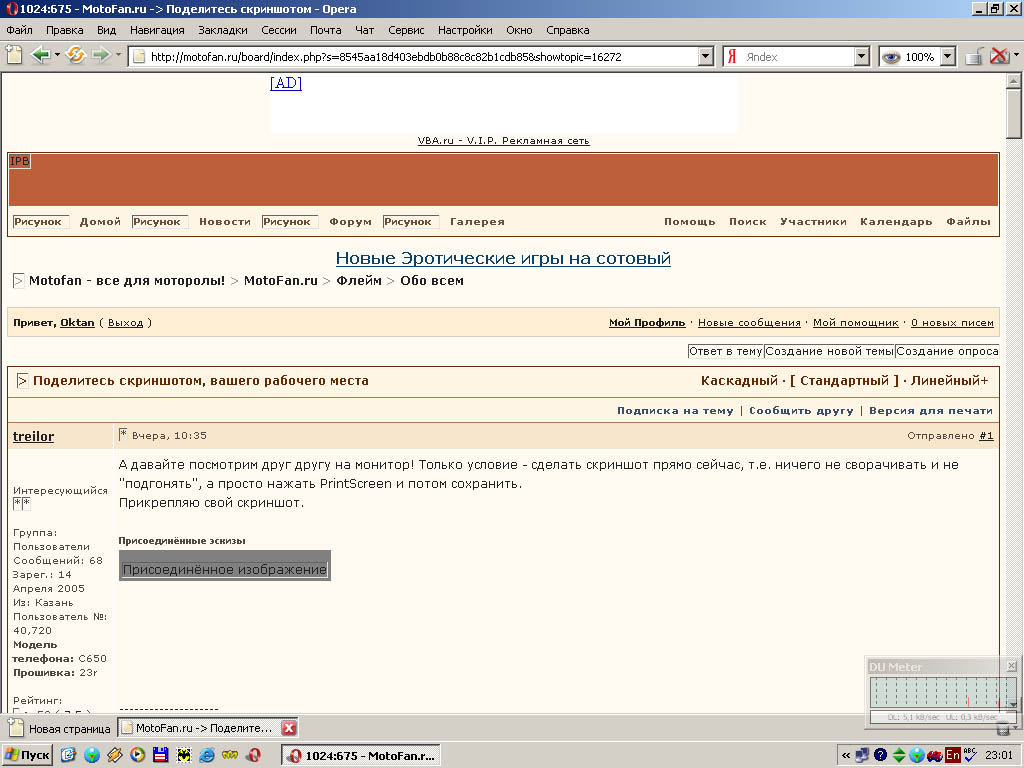Click the Флейм breadcrumb link
Viewport: 1024px width, 768px height.
tap(359, 280)
